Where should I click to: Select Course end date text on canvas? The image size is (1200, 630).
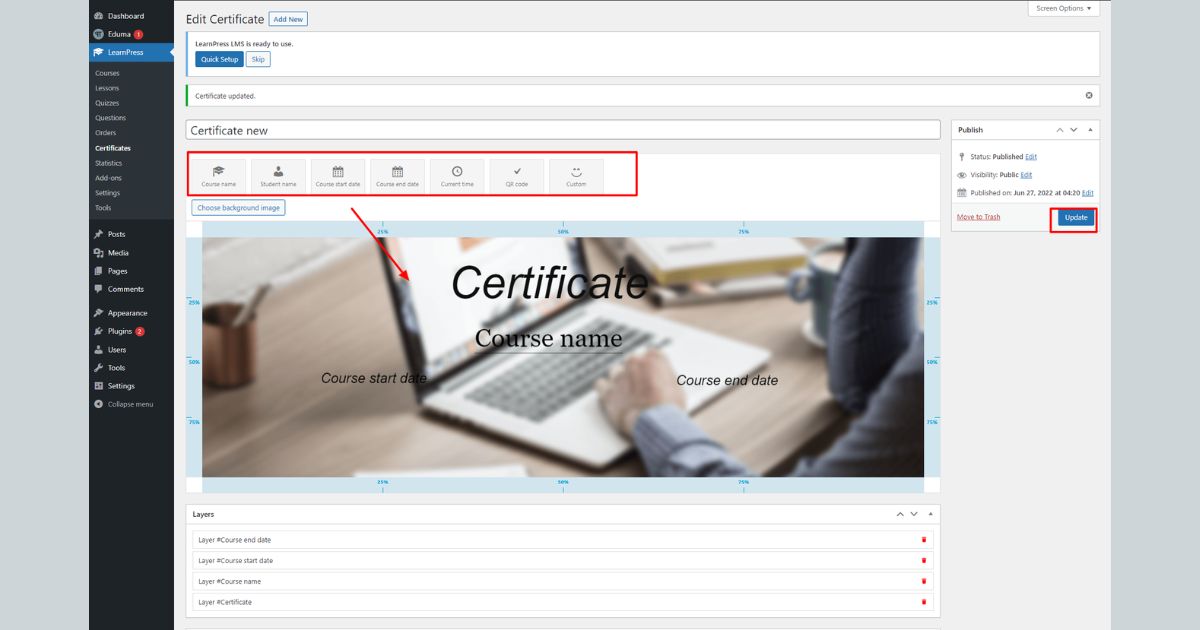click(x=727, y=380)
